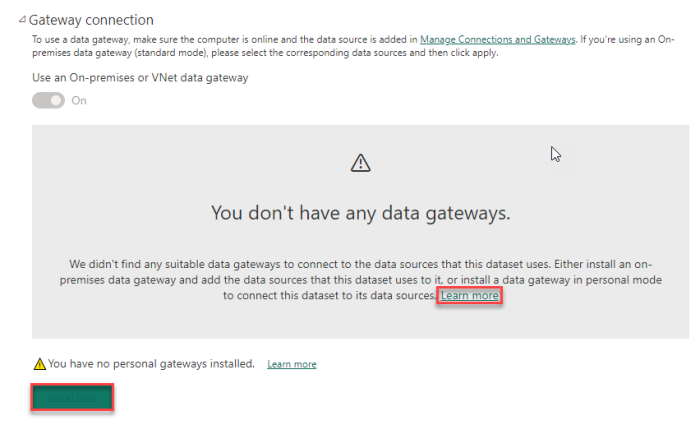Collapse the Gateway connection section triangle
Viewport: 700px width, 425px height.
[x=22, y=20]
